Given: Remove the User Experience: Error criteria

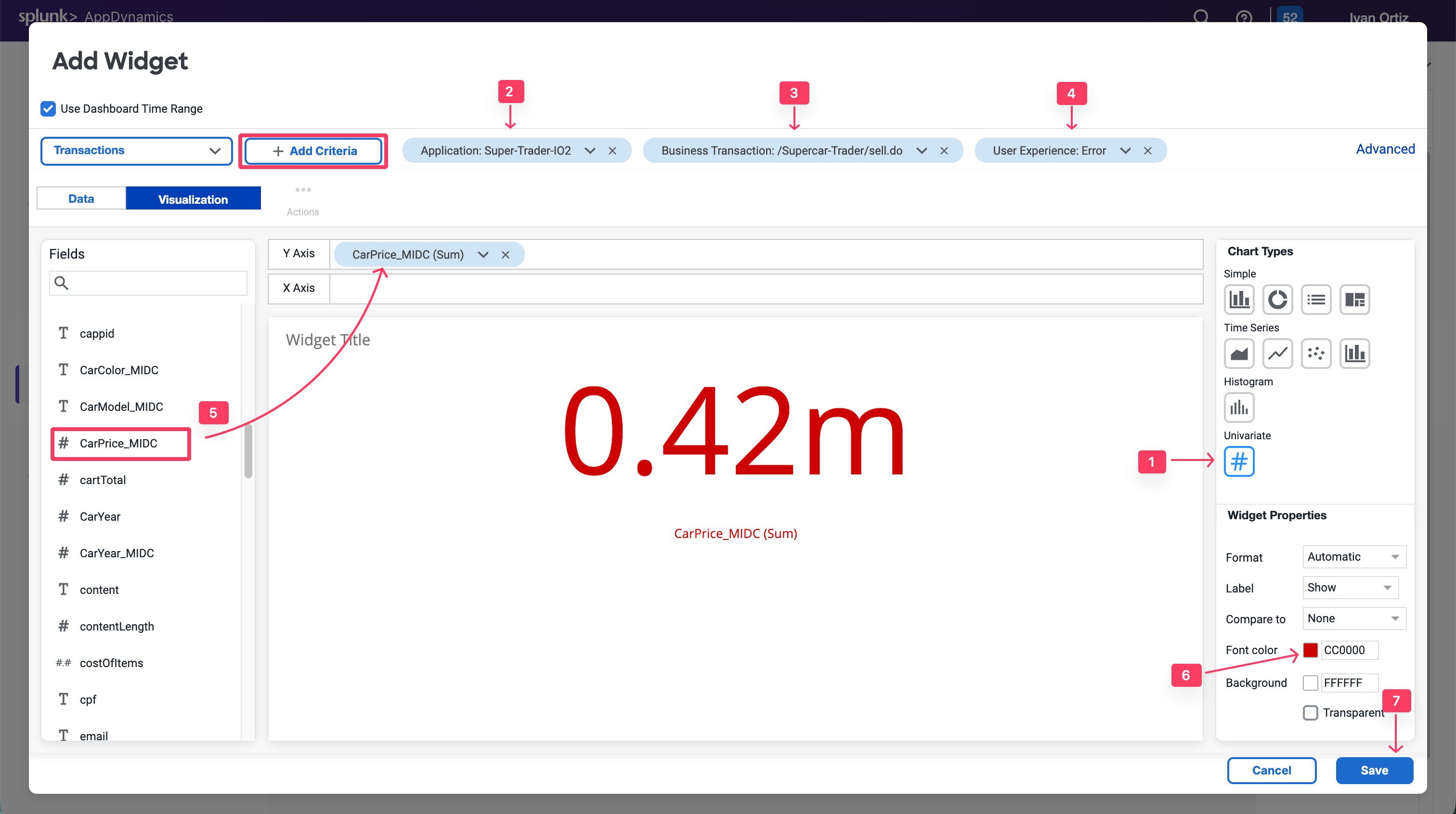Looking at the screenshot, I should (x=1147, y=151).
